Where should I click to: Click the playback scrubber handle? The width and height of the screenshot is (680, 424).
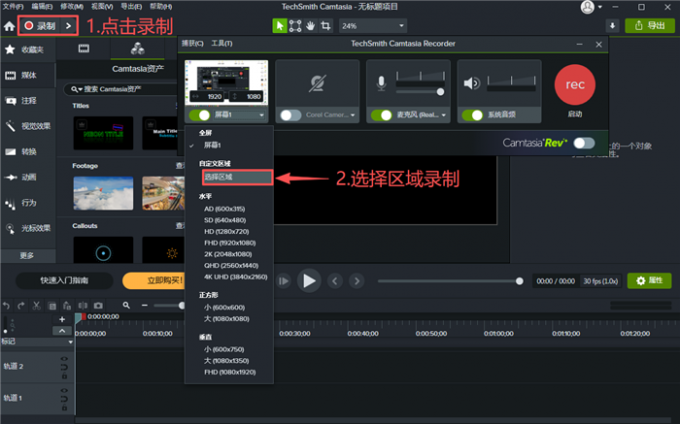click(x=519, y=281)
